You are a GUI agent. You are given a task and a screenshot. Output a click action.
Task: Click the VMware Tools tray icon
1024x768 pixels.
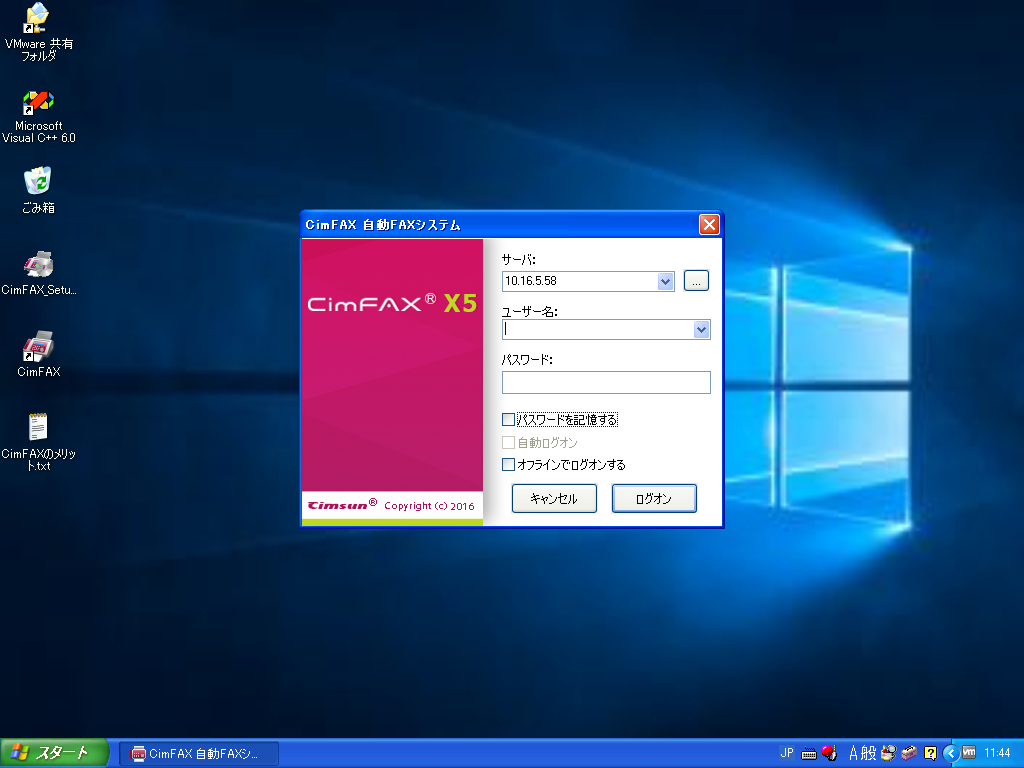click(x=969, y=752)
